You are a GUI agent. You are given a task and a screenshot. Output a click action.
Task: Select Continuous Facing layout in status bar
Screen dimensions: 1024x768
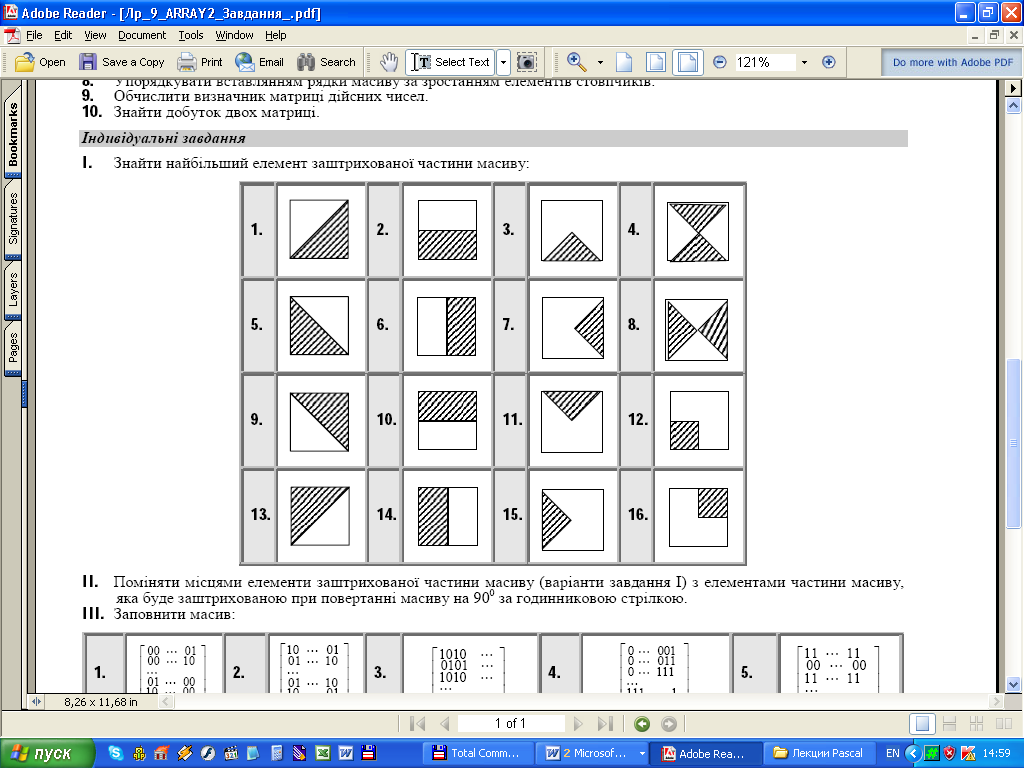(x=977, y=724)
